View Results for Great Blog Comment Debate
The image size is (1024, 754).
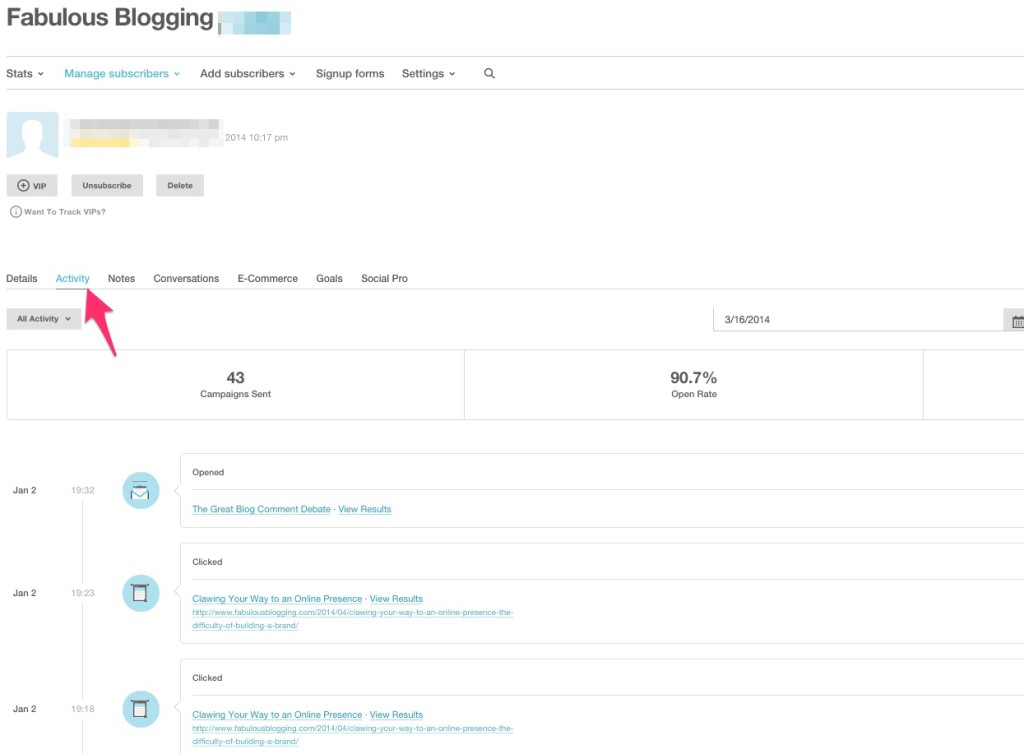coord(364,509)
